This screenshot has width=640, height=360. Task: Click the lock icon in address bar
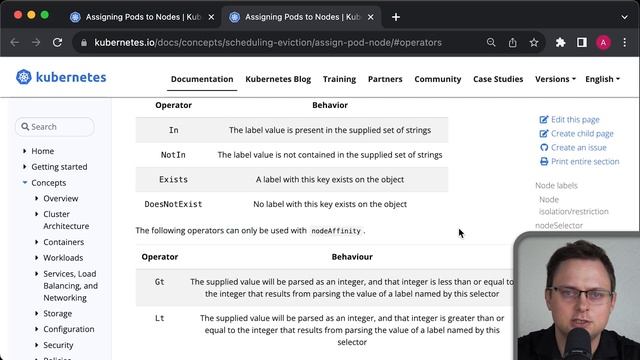click(x=84, y=42)
